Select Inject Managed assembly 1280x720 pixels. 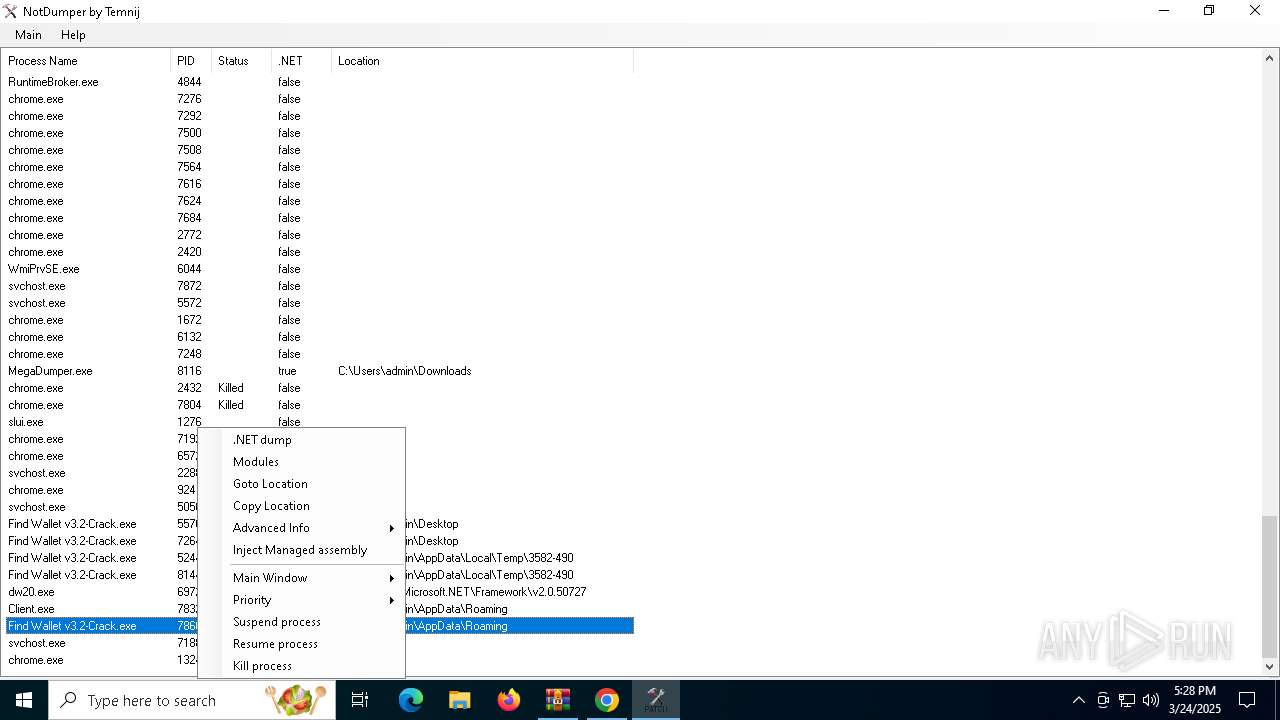(302, 550)
